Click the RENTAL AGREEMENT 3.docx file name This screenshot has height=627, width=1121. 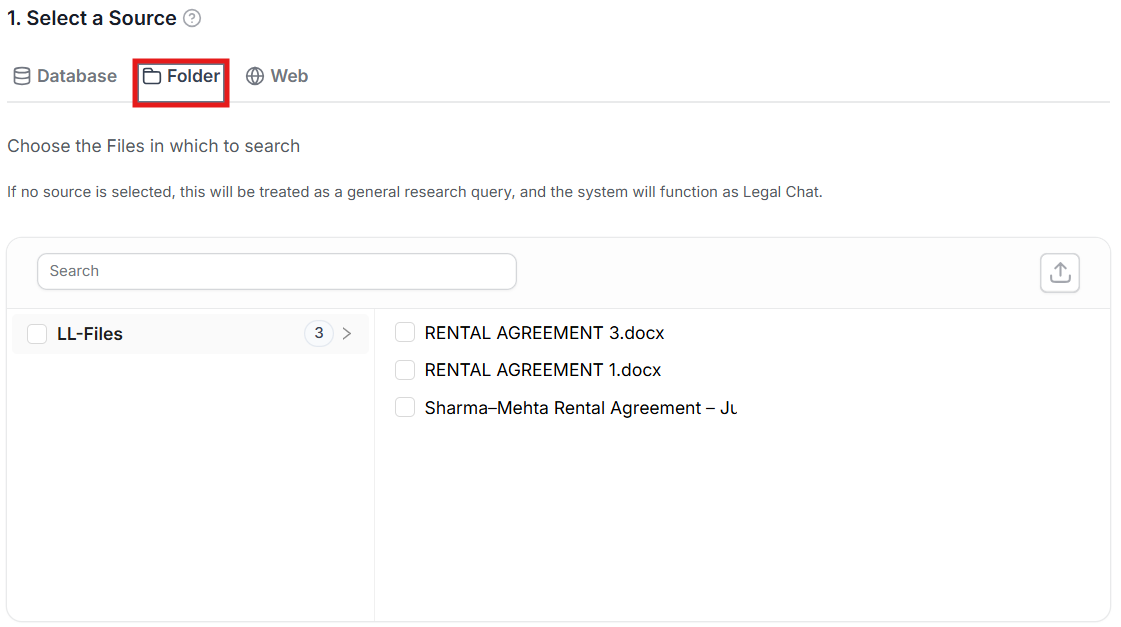point(544,332)
